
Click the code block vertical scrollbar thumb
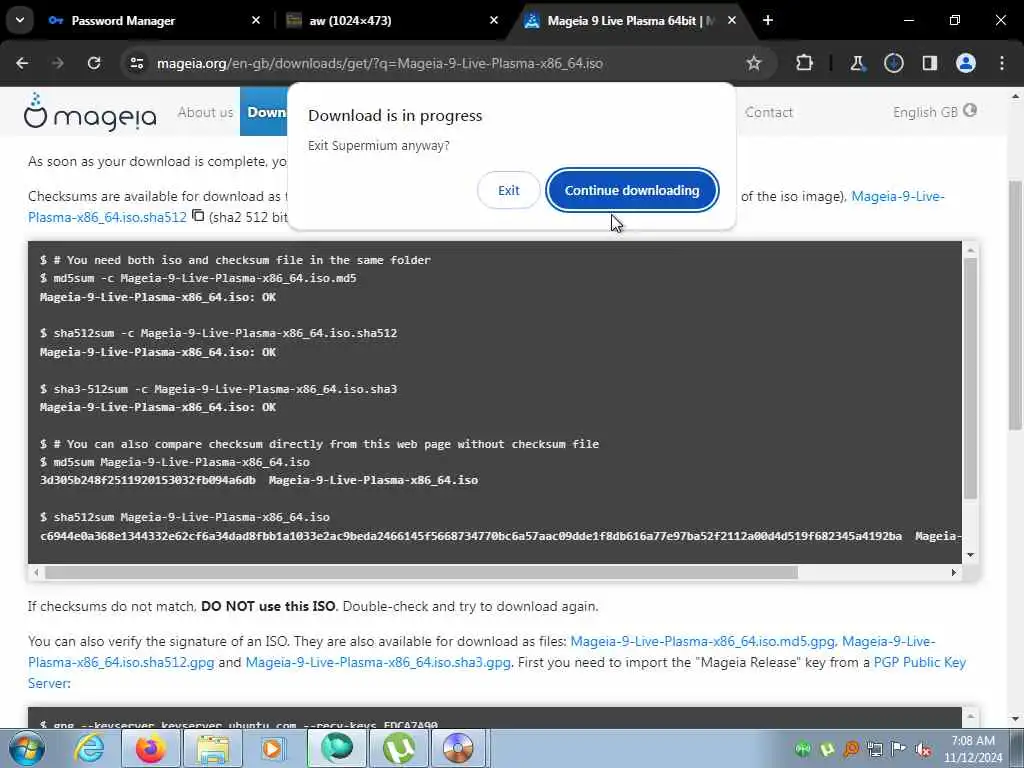970,379
